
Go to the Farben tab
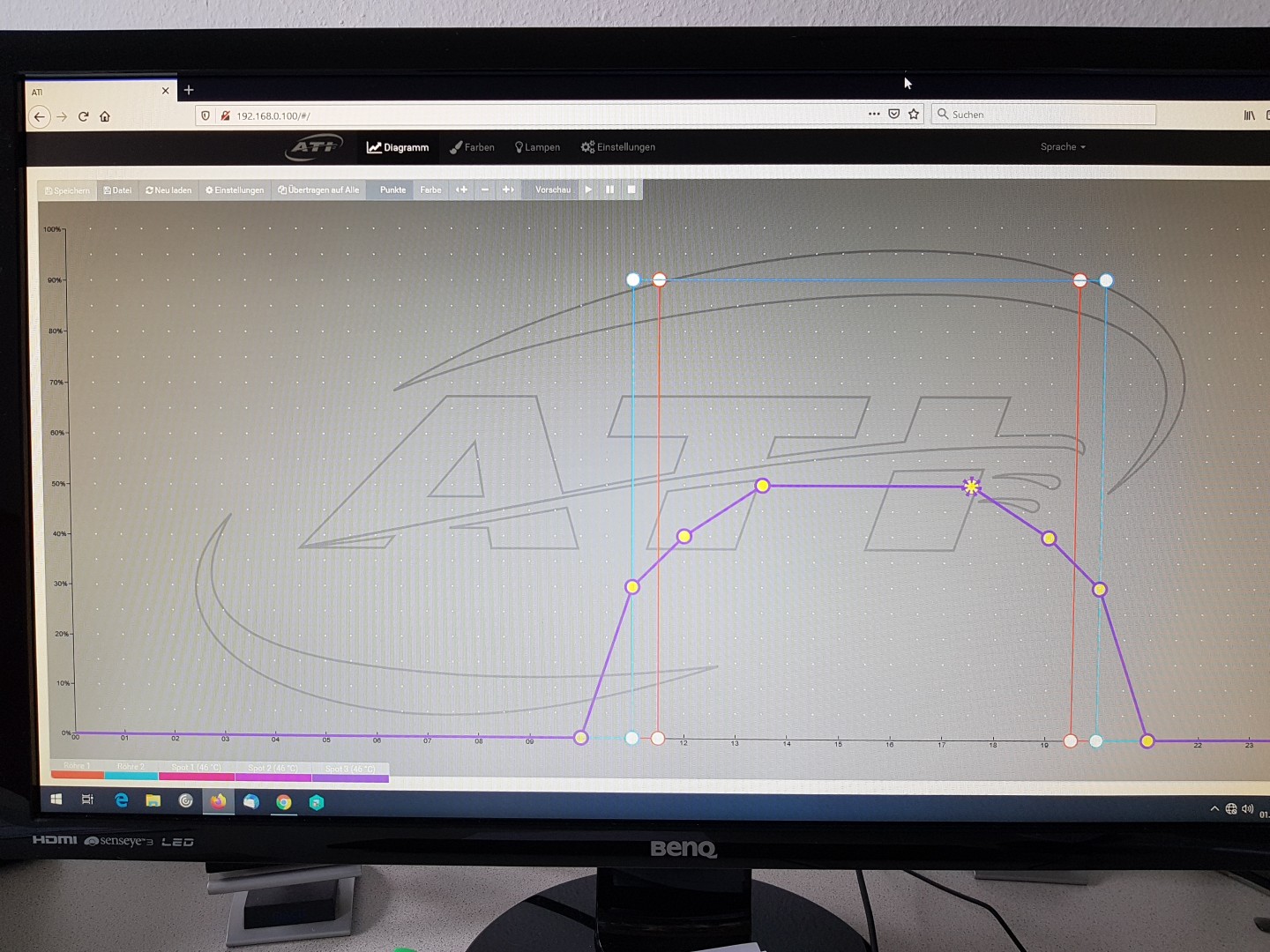(472, 147)
